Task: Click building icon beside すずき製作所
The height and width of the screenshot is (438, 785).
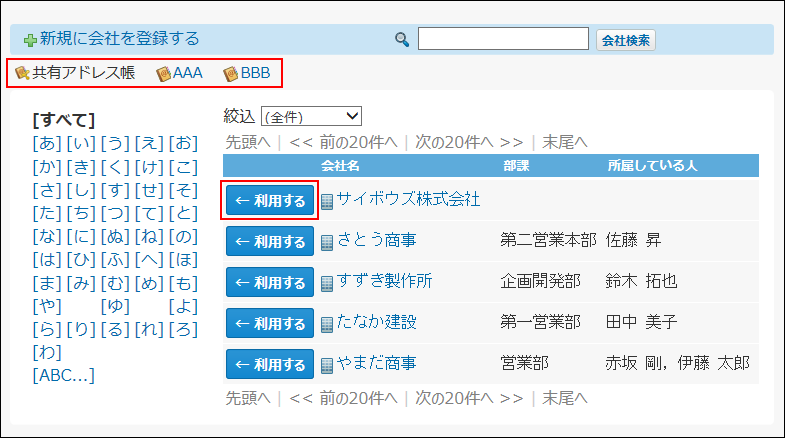Action: click(327, 284)
